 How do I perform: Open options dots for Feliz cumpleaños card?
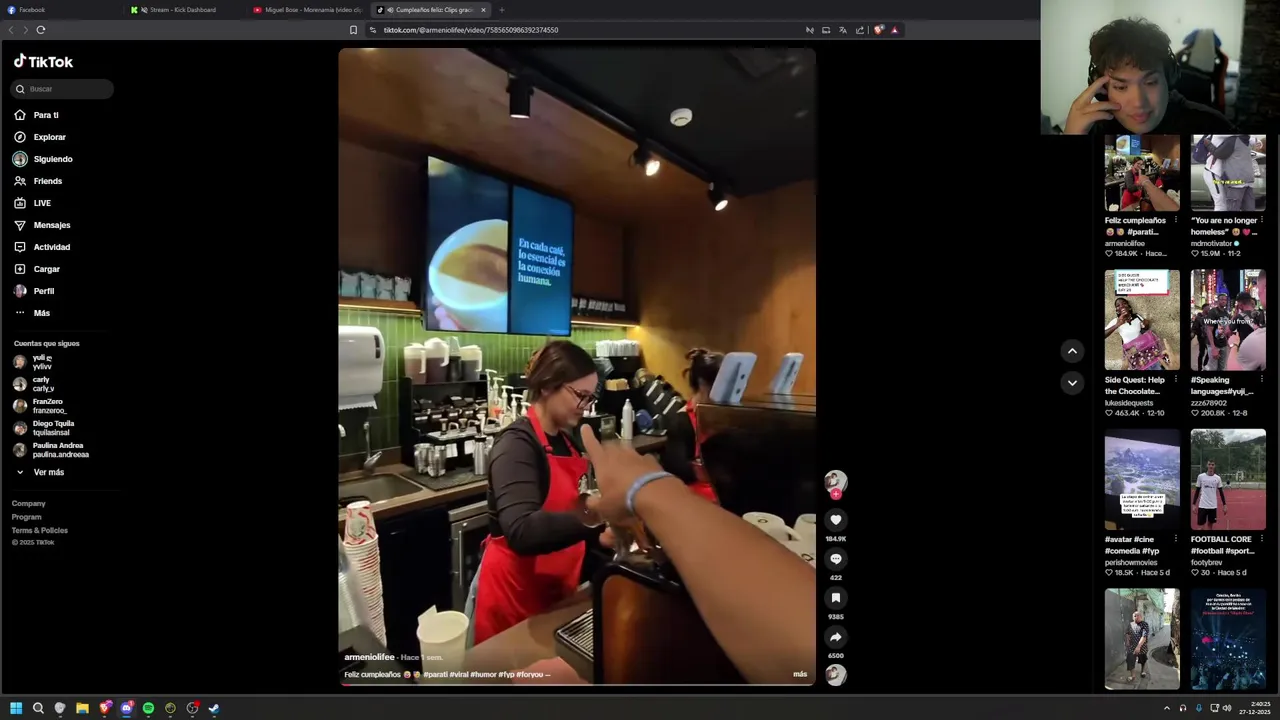coord(1176,220)
